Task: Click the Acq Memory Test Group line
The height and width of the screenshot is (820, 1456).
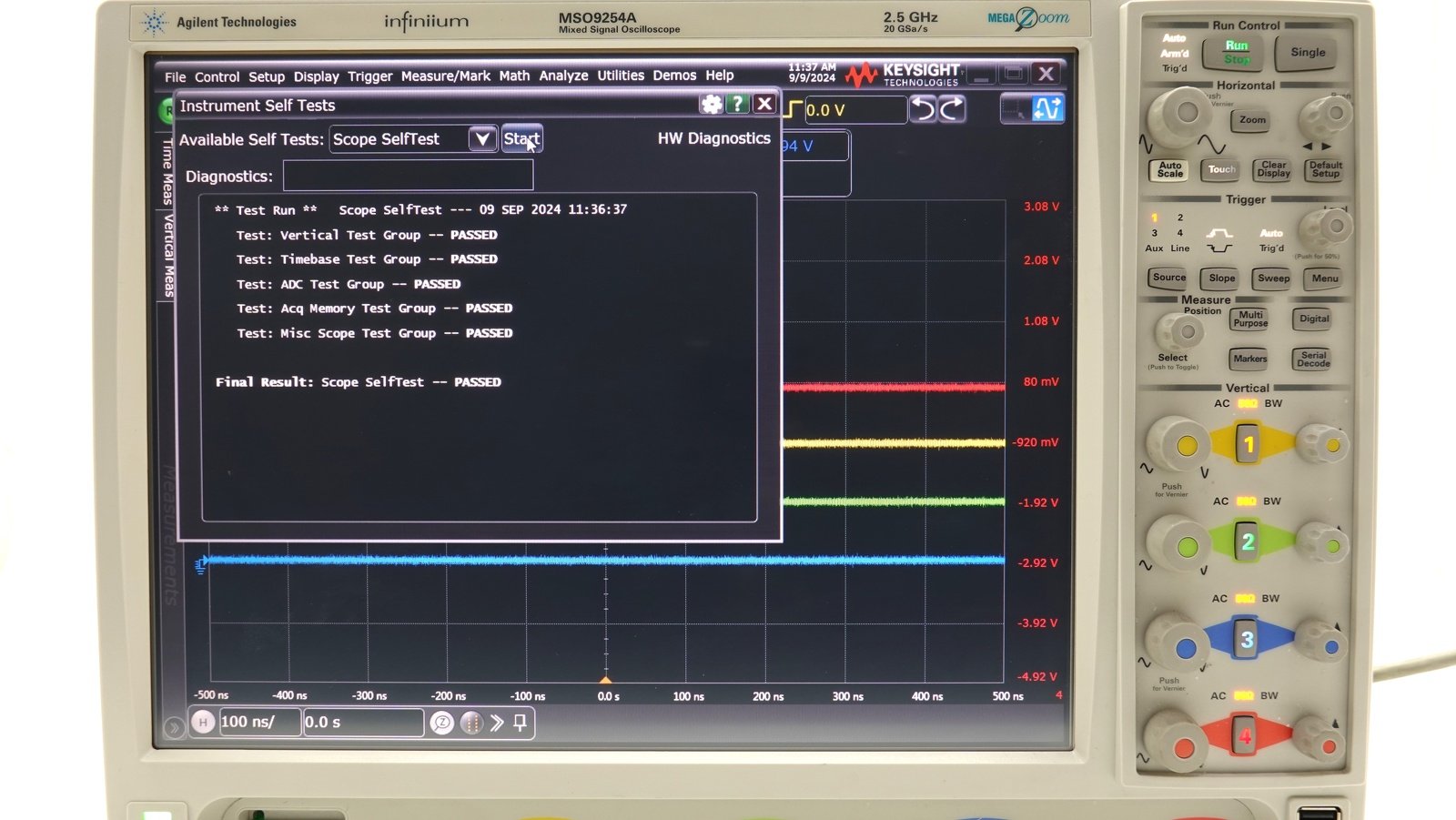Action: (x=374, y=309)
